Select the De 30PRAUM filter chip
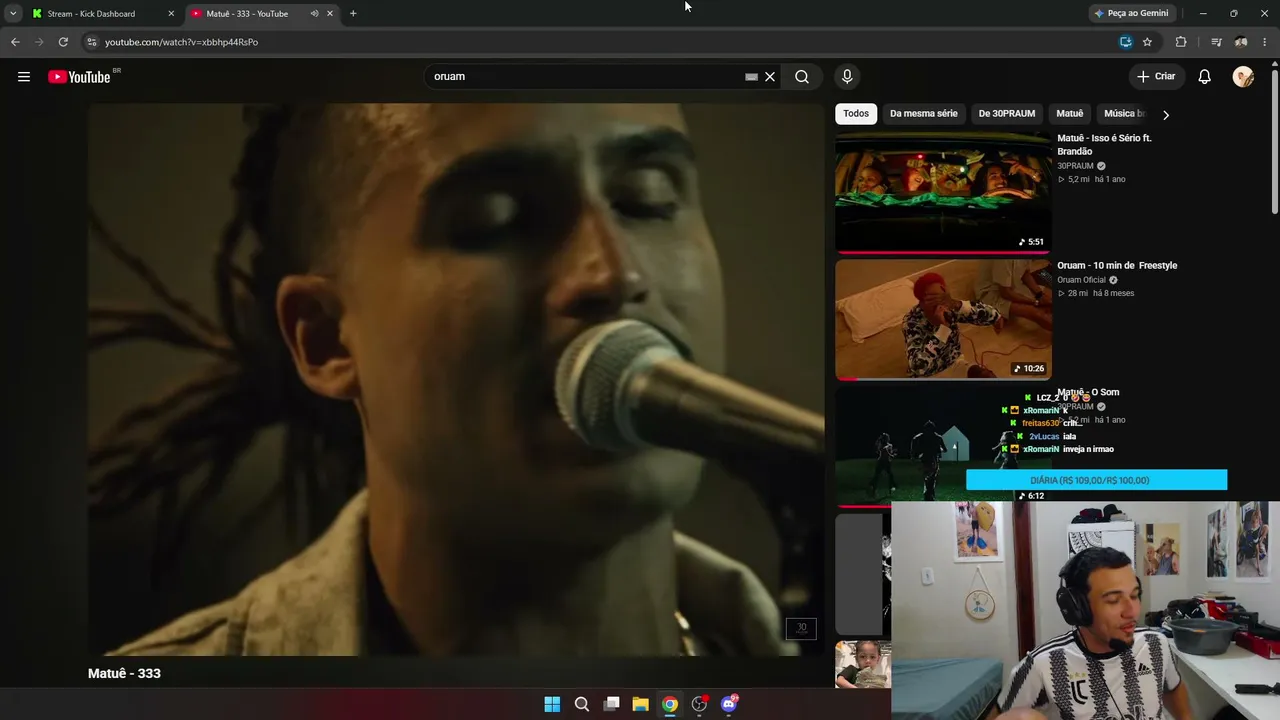The width and height of the screenshot is (1280, 720). coord(1007,114)
